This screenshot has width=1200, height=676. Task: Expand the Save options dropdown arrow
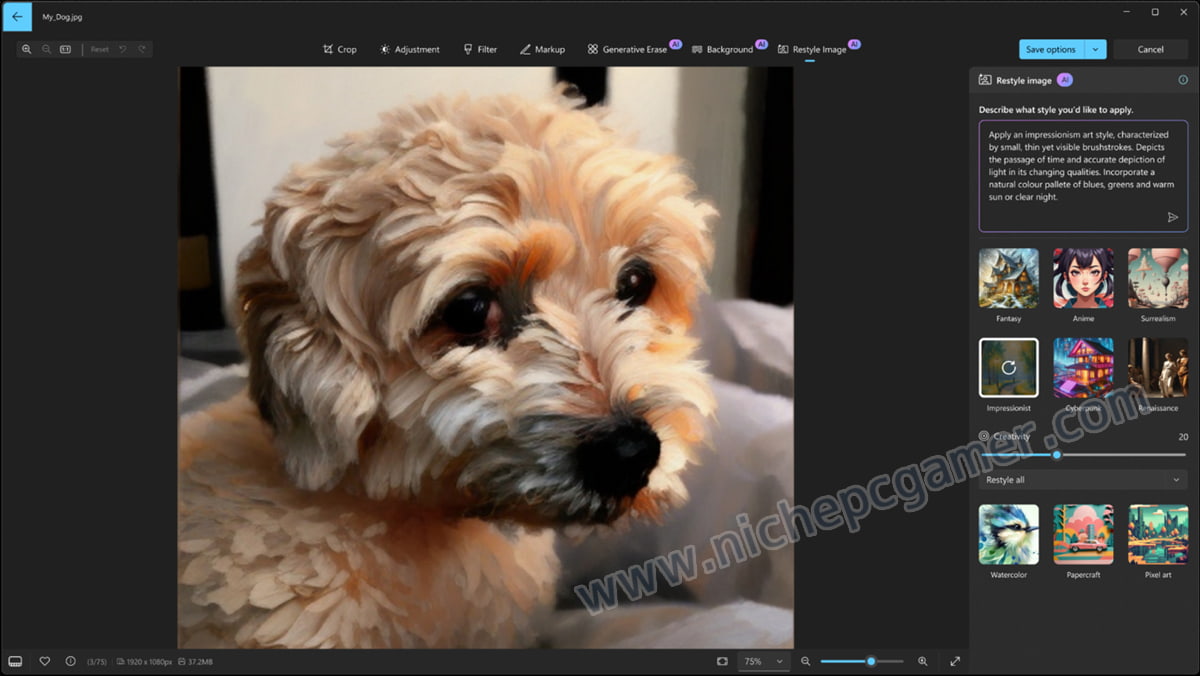[x=1096, y=49]
